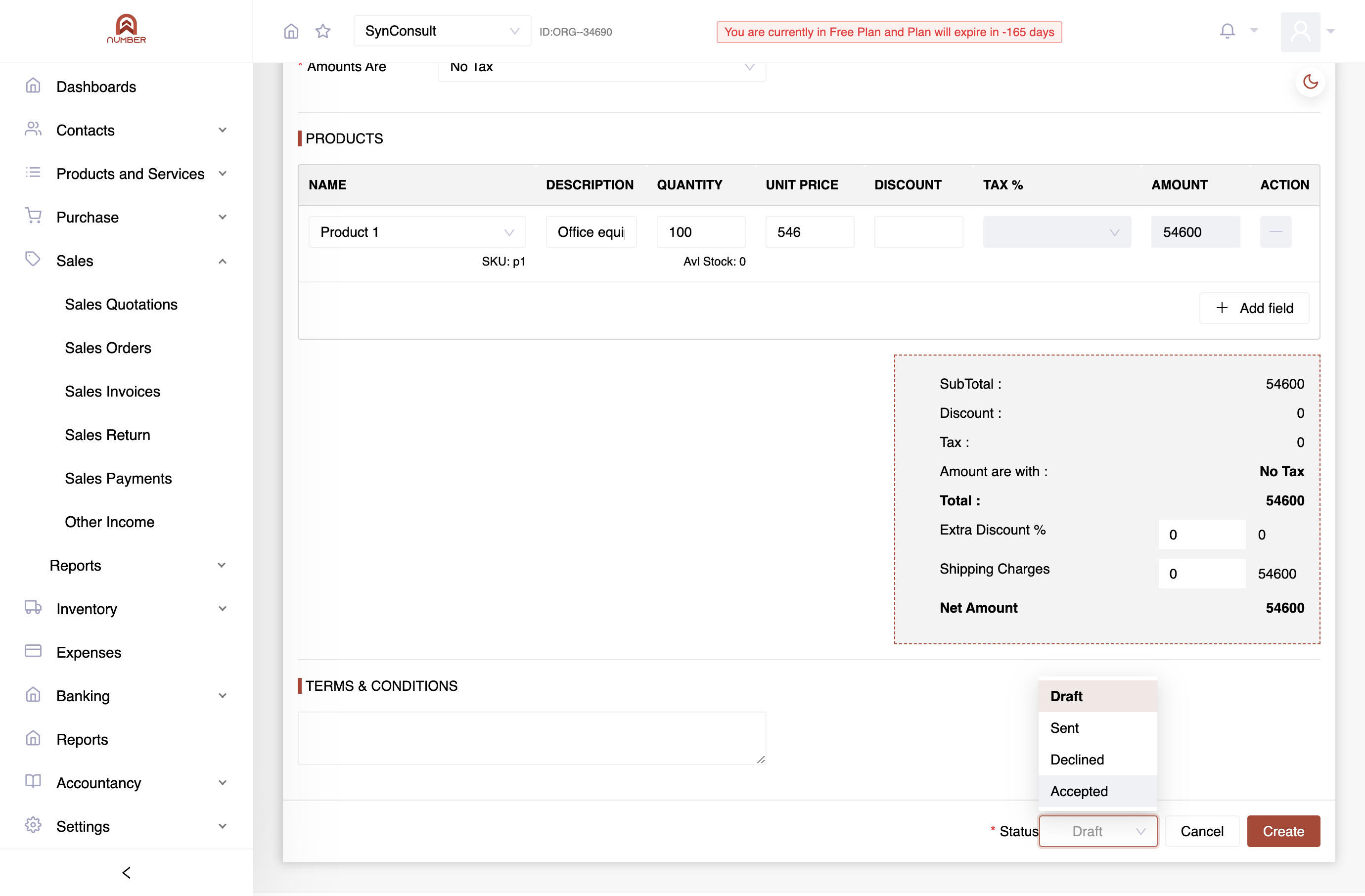
Task: Click the Inventory truck icon
Action: pyautogui.click(x=33, y=608)
